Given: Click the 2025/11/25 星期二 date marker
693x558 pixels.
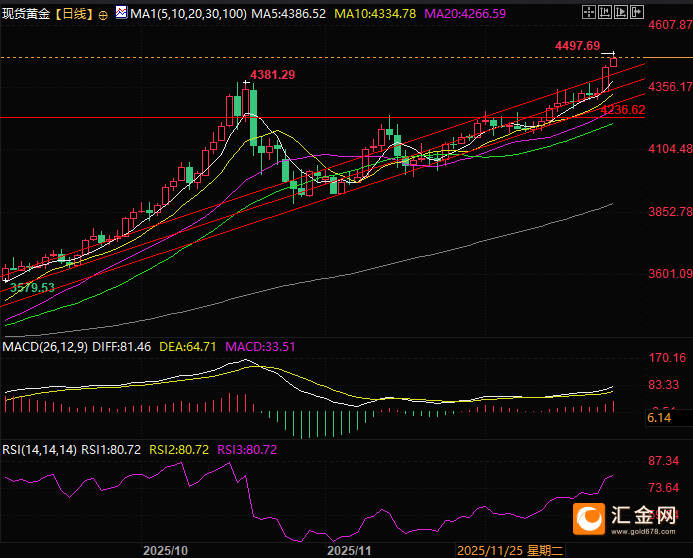Looking at the screenshot, I should [x=510, y=550].
